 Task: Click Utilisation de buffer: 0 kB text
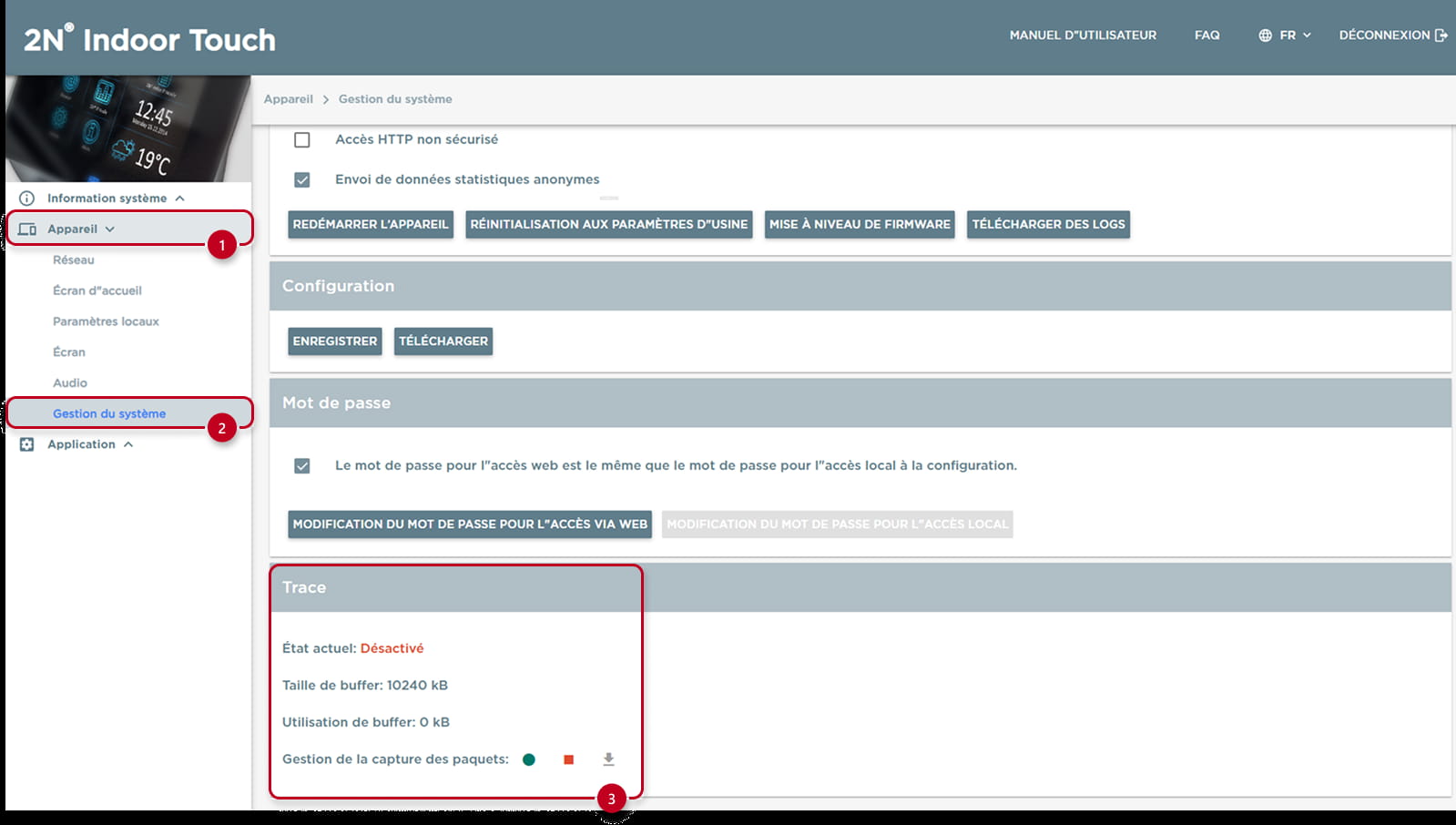[366, 722]
